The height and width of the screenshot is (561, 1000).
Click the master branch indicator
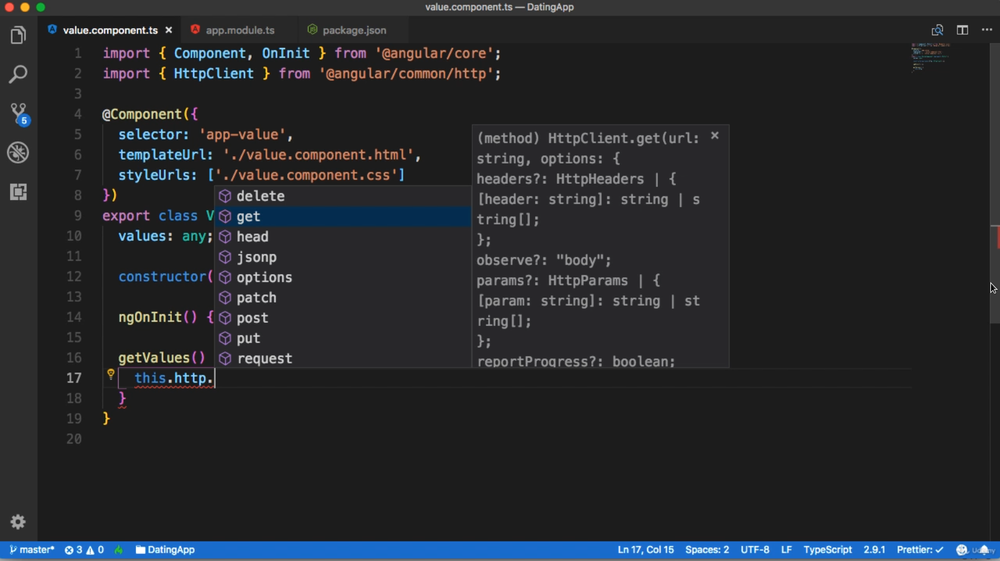(32, 550)
